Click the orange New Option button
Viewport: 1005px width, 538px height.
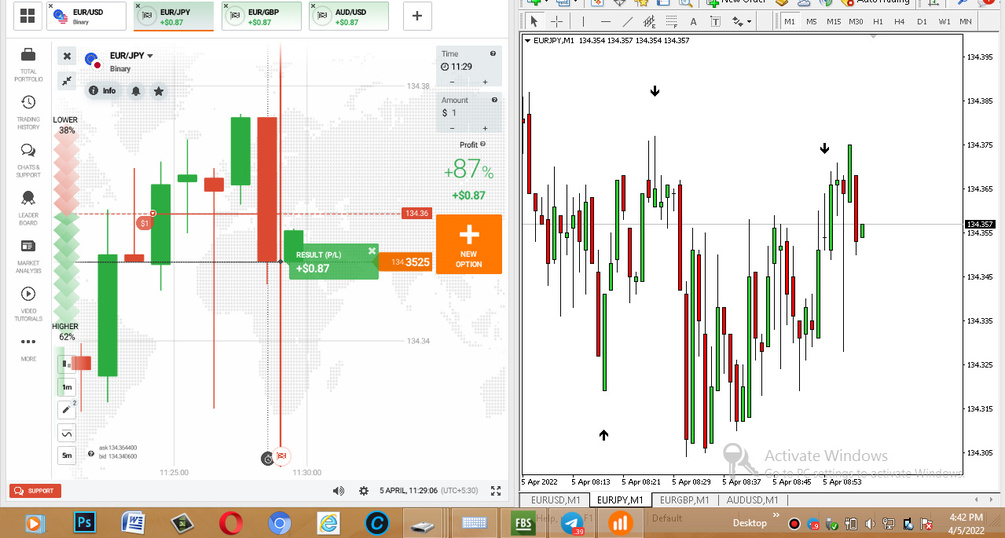(469, 244)
